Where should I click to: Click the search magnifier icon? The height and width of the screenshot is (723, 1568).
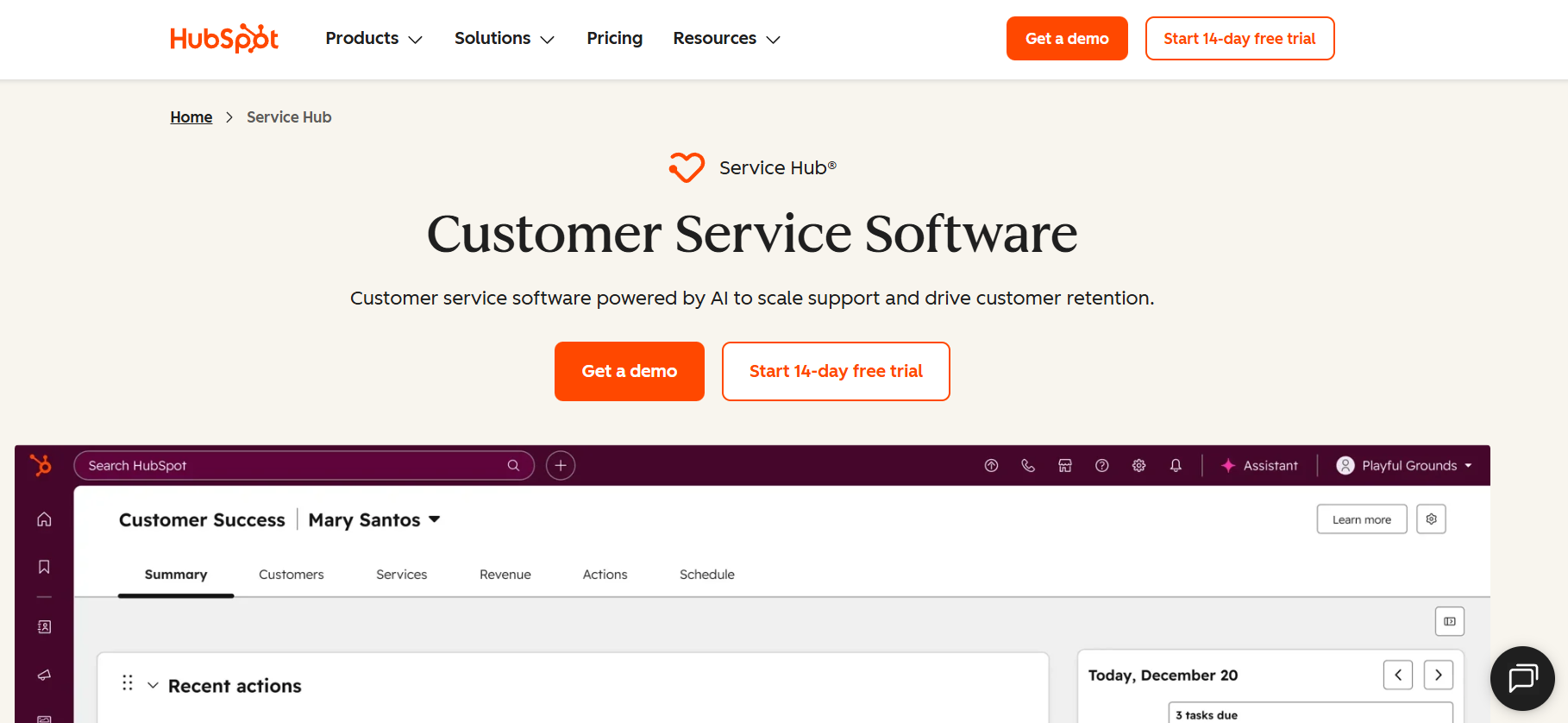click(513, 465)
